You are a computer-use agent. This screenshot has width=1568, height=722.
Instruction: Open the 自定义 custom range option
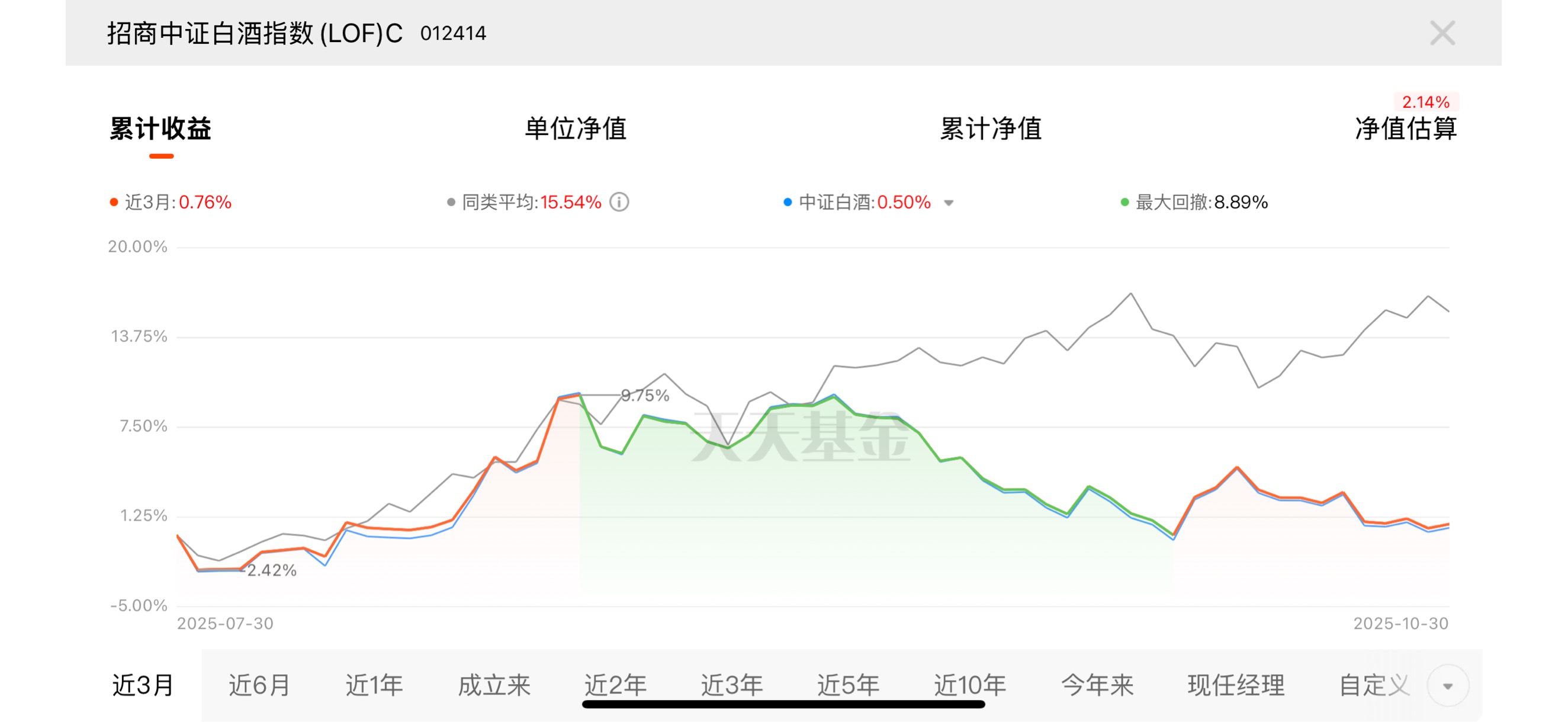tap(1374, 685)
